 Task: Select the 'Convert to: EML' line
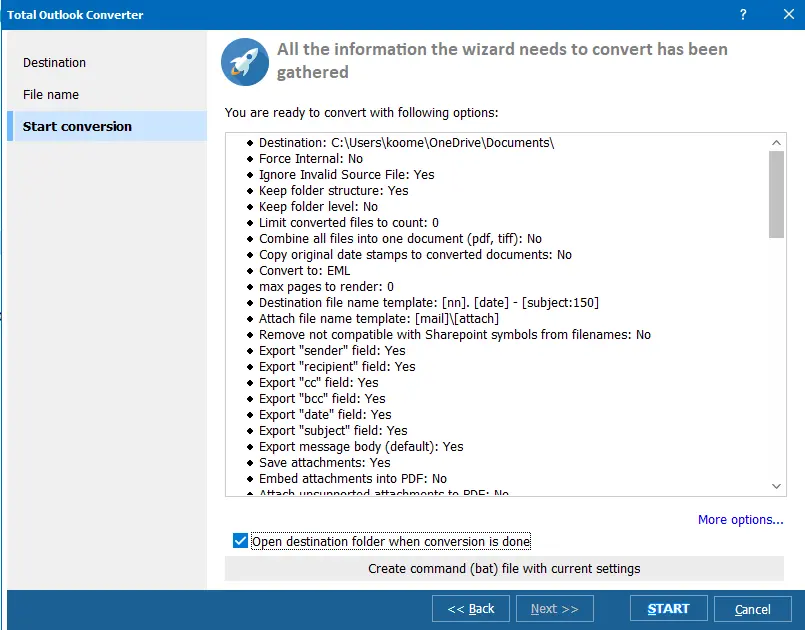(x=304, y=270)
